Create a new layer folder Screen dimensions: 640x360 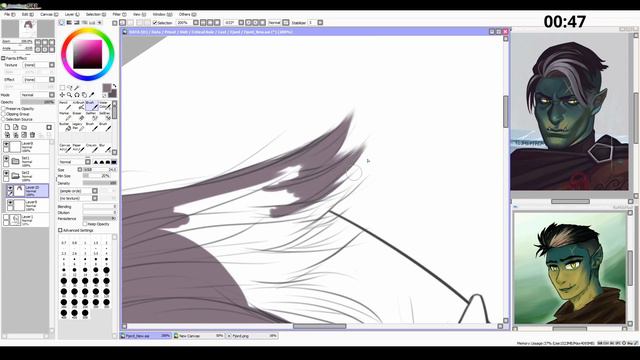coord(24,127)
